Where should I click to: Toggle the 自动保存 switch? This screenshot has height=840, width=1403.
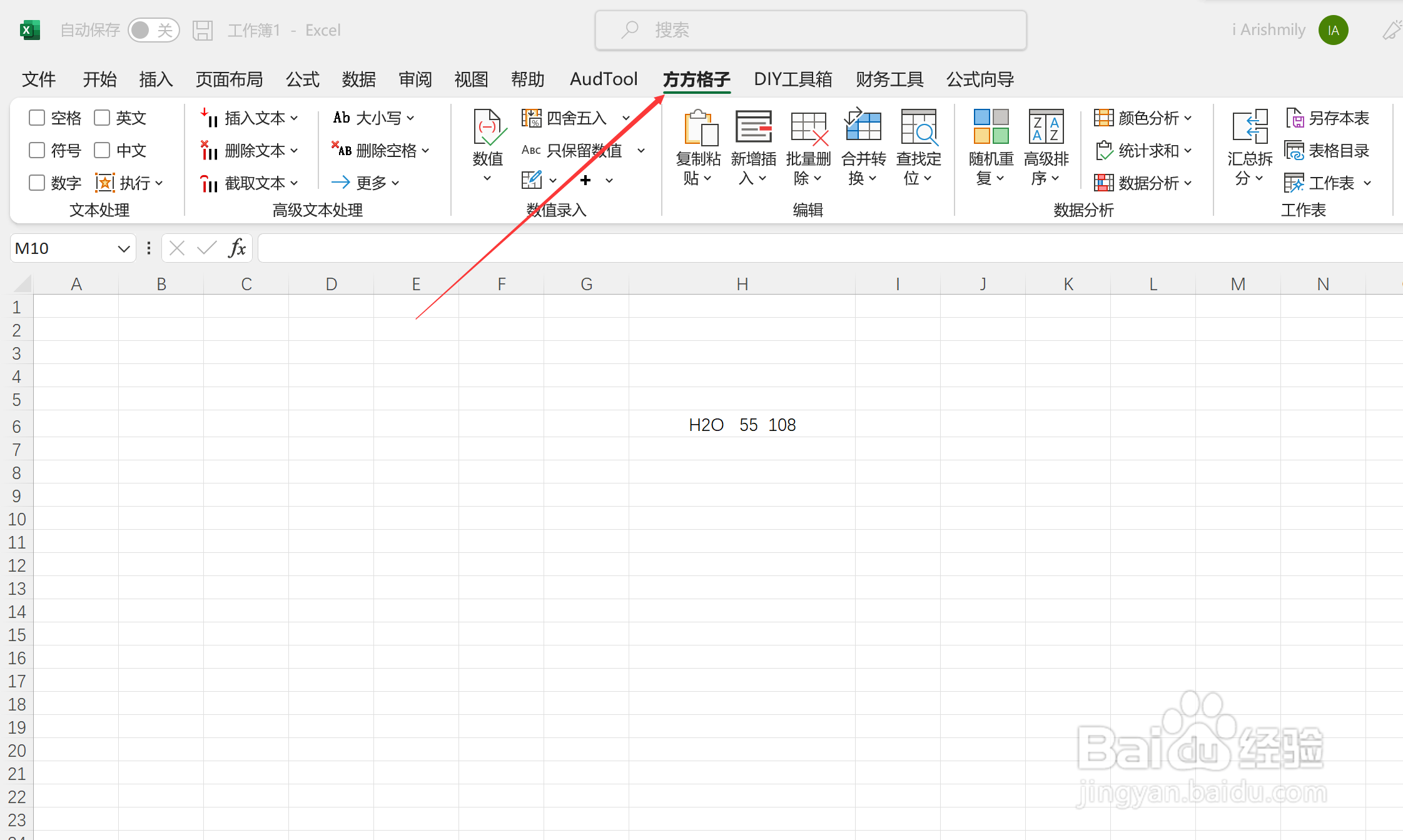click(x=153, y=30)
